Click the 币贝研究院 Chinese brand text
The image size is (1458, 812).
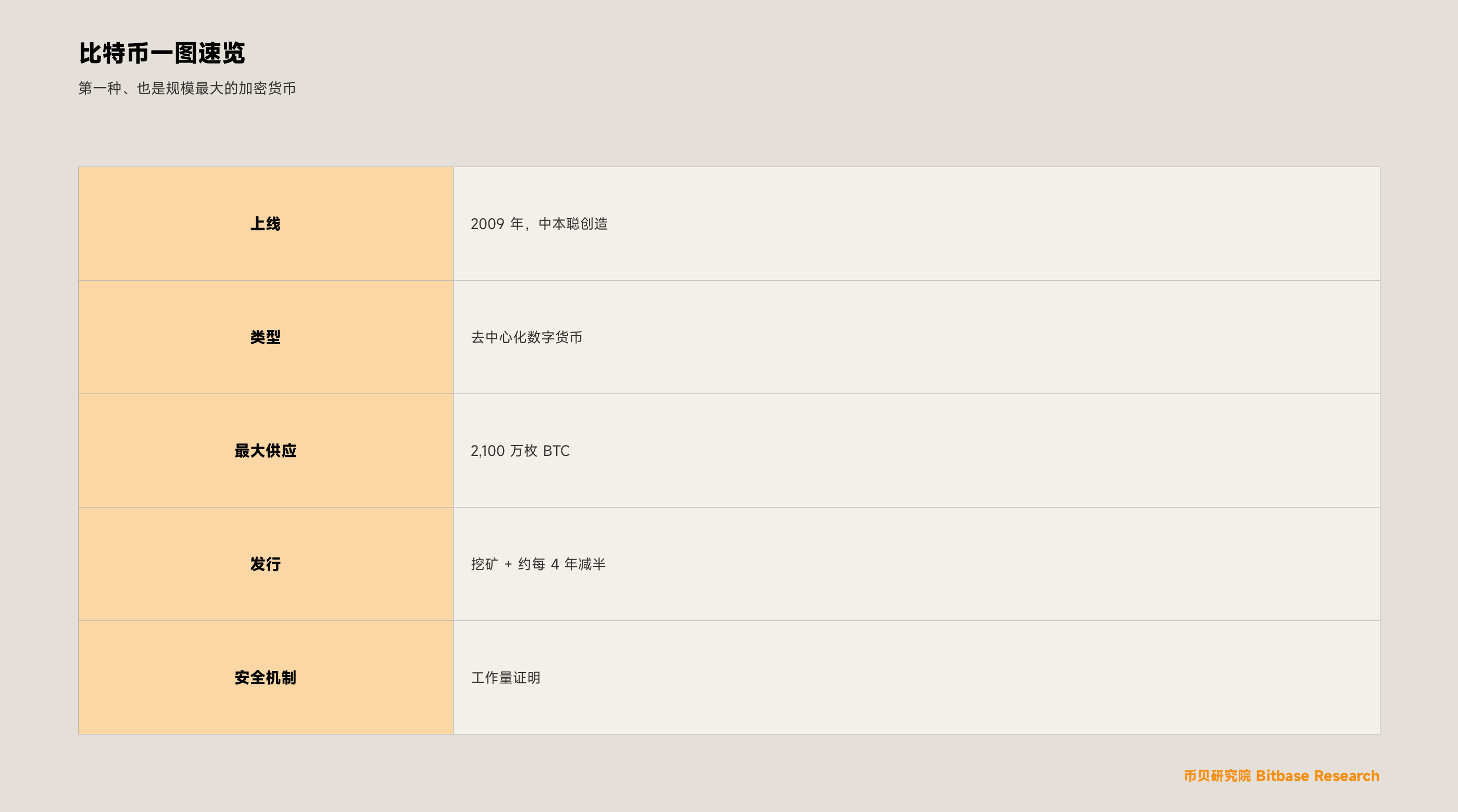(1217, 776)
